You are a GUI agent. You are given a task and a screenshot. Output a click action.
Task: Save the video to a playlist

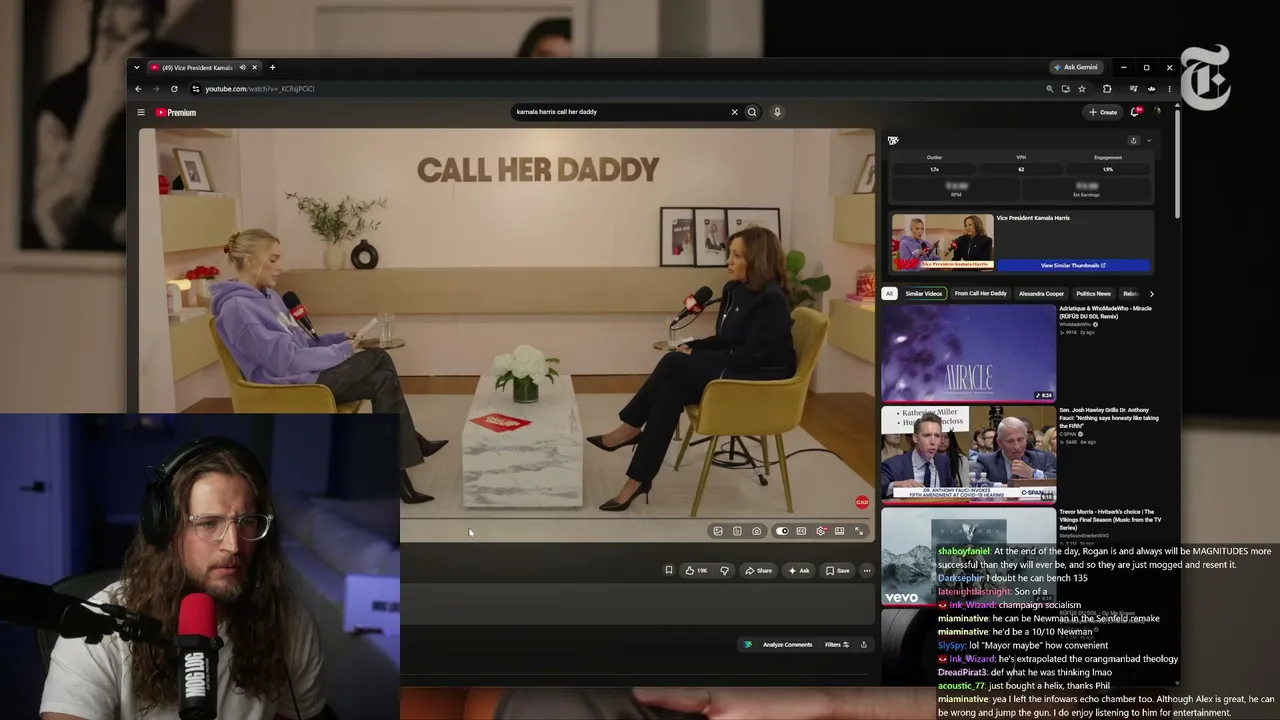pyautogui.click(x=838, y=570)
